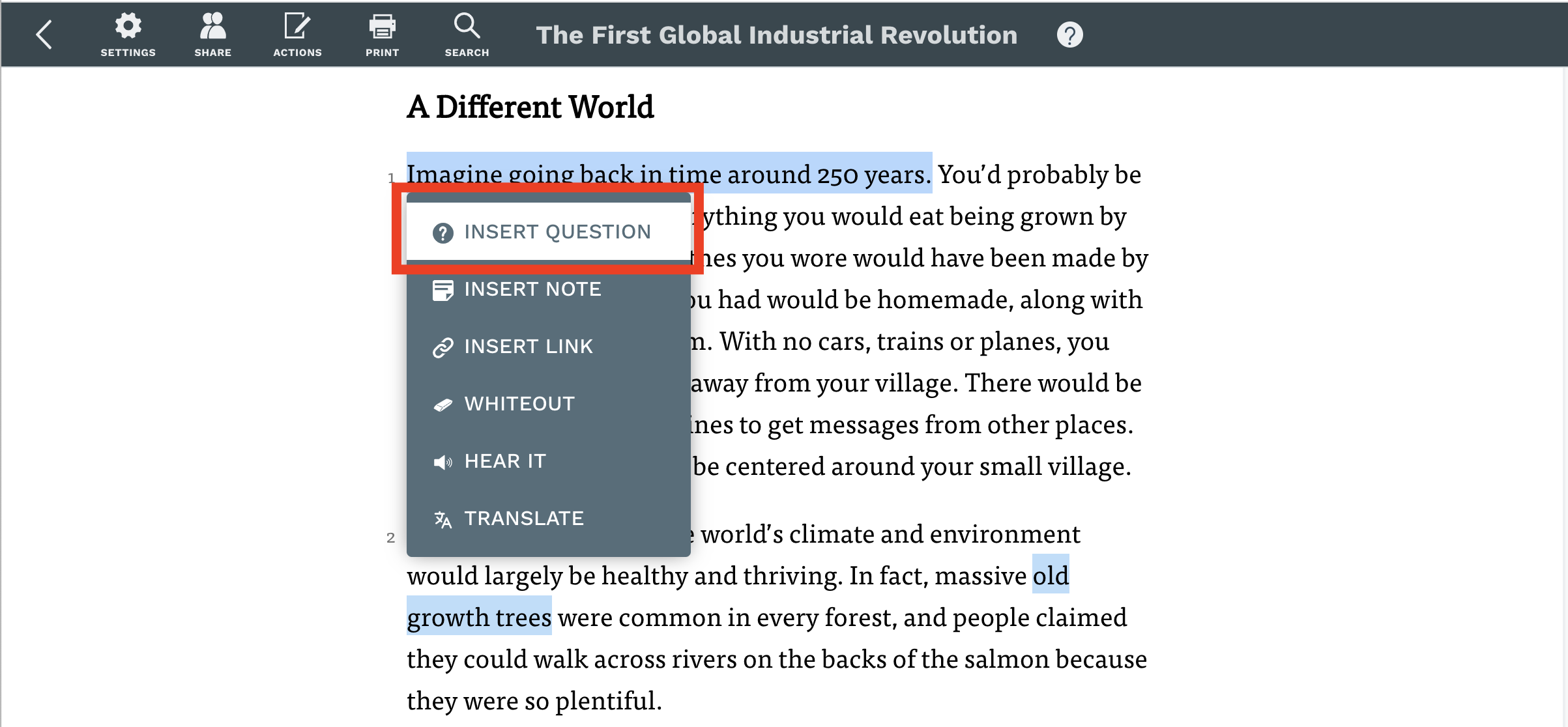Image resolution: width=1568 pixels, height=727 pixels.
Task: Select Whiteout option
Action: pos(548,404)
